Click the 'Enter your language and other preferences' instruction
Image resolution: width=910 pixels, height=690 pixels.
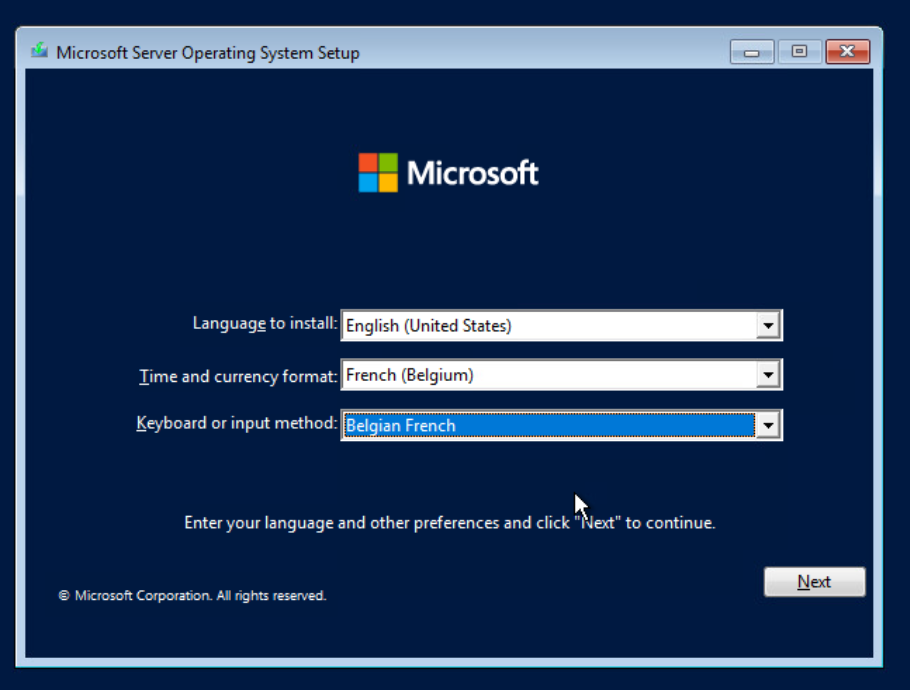(x=450, y=523)
